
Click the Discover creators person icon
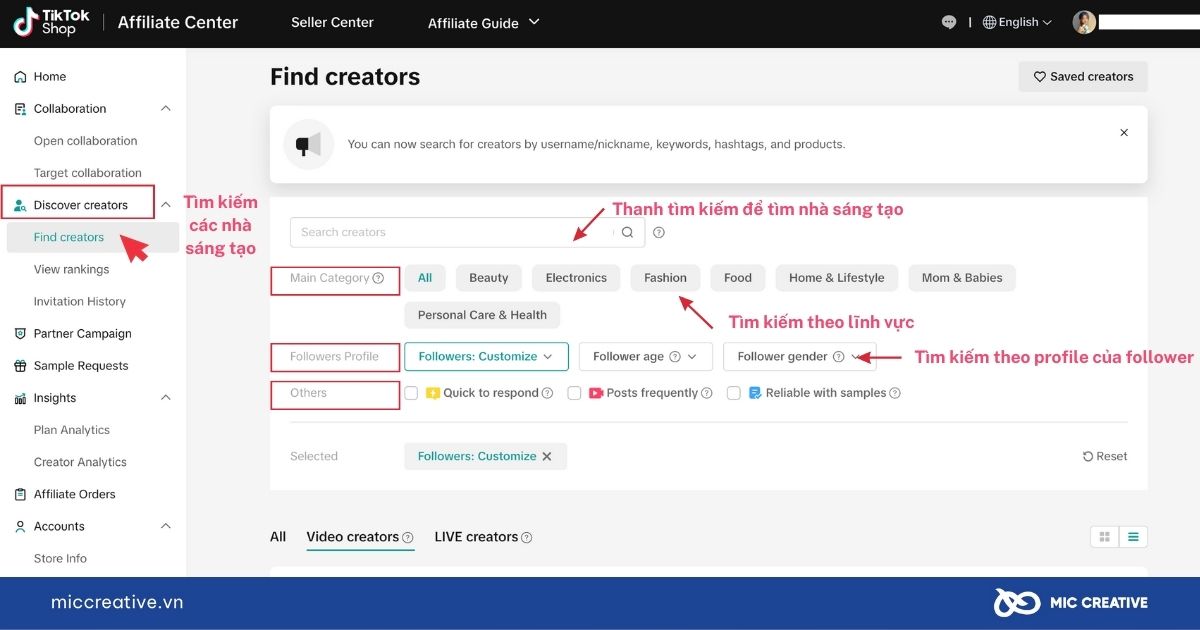pos(20,205)
